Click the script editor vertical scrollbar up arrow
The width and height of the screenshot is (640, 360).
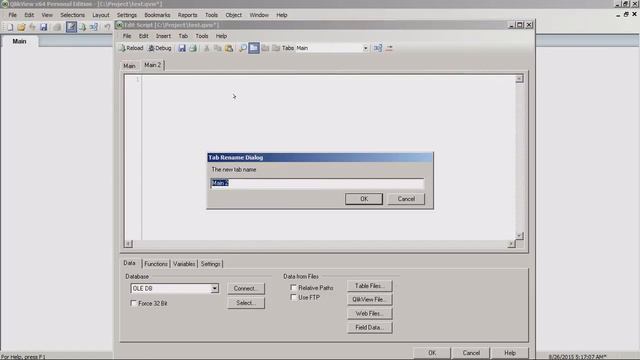[519, 78]
